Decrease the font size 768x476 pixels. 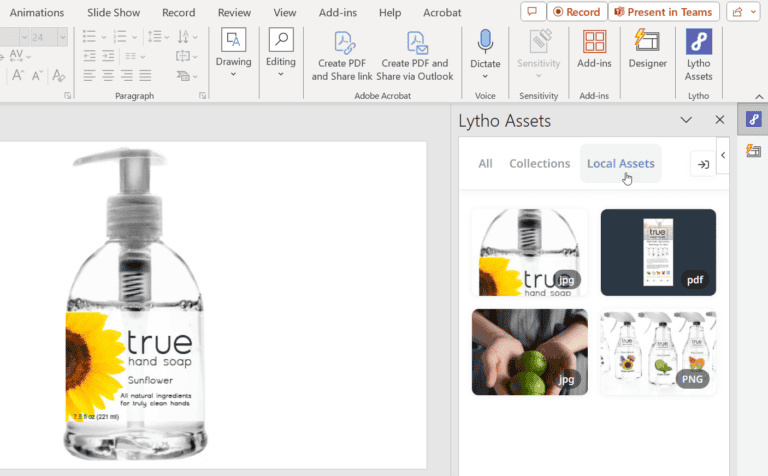click(37, 75)
